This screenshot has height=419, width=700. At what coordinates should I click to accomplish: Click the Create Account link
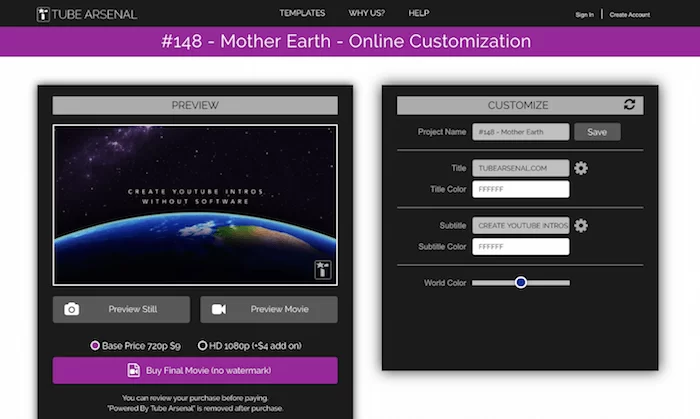pos(629,15)
